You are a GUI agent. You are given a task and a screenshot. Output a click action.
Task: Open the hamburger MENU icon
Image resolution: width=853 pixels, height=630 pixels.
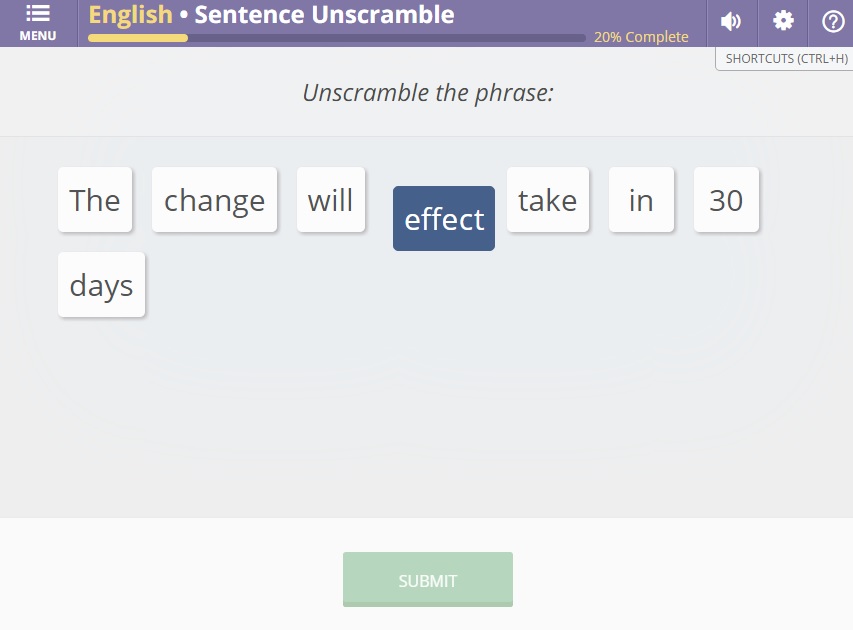click(x=38, y=14)
